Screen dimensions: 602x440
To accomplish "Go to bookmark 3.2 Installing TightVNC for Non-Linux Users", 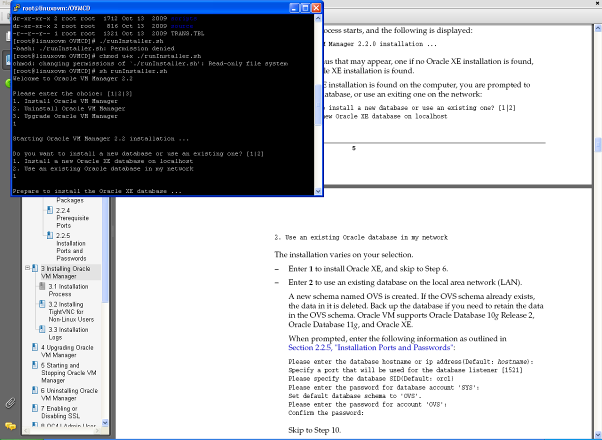I will point(71,312).
